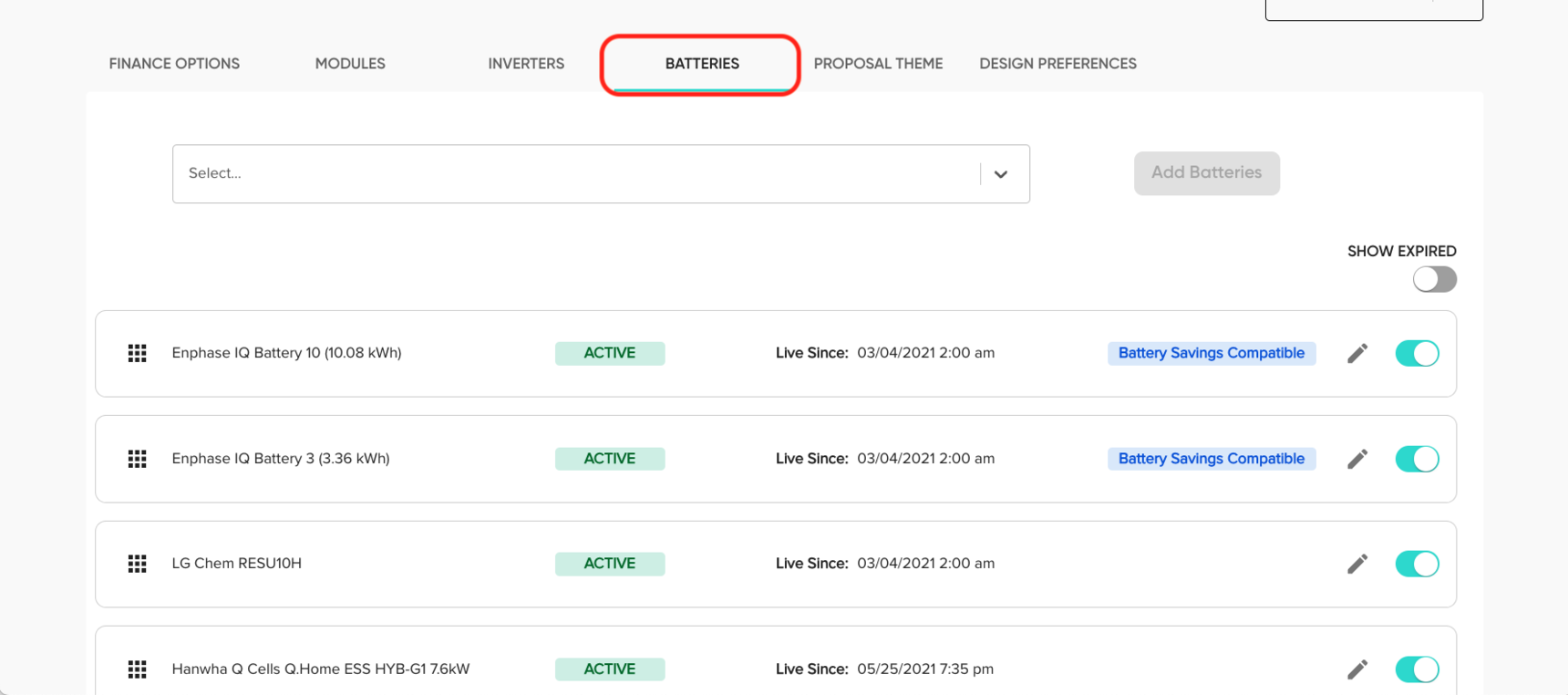This screenshot has height=695, width=1568.
Task: Edit LG Chem RESU10H with pencil icon
Action: [x=1357, y=564]
